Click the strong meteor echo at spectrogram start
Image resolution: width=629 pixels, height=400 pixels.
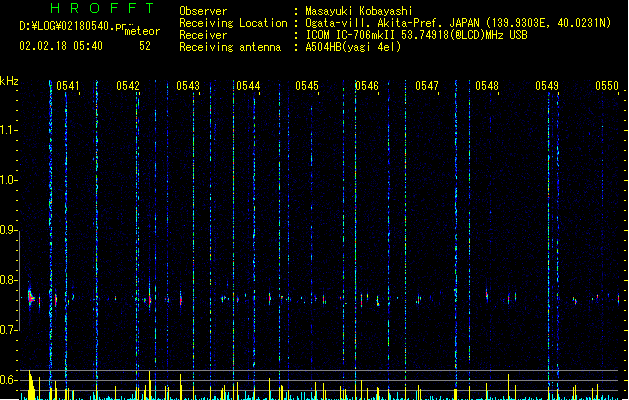point(31,297)
